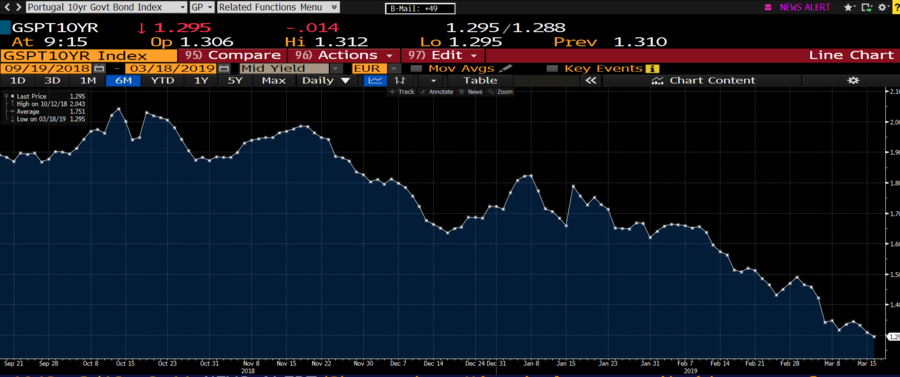Switch to the Max range tab
The height and width of the screenshot is (377, 900).
tap(274, 80)
